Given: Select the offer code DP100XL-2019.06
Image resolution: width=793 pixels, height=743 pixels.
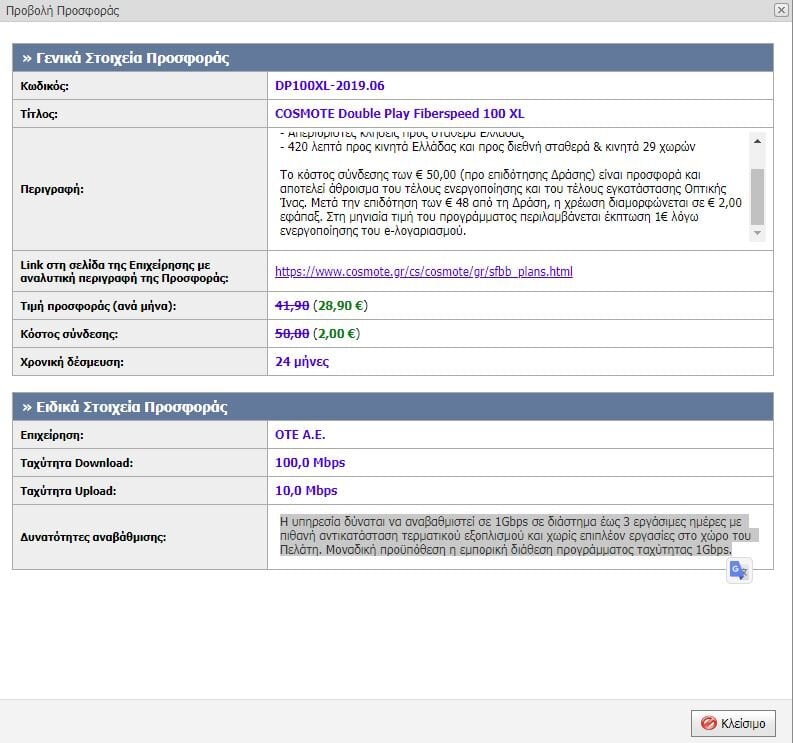Looking at the screenshot, I should pos(330,85).
